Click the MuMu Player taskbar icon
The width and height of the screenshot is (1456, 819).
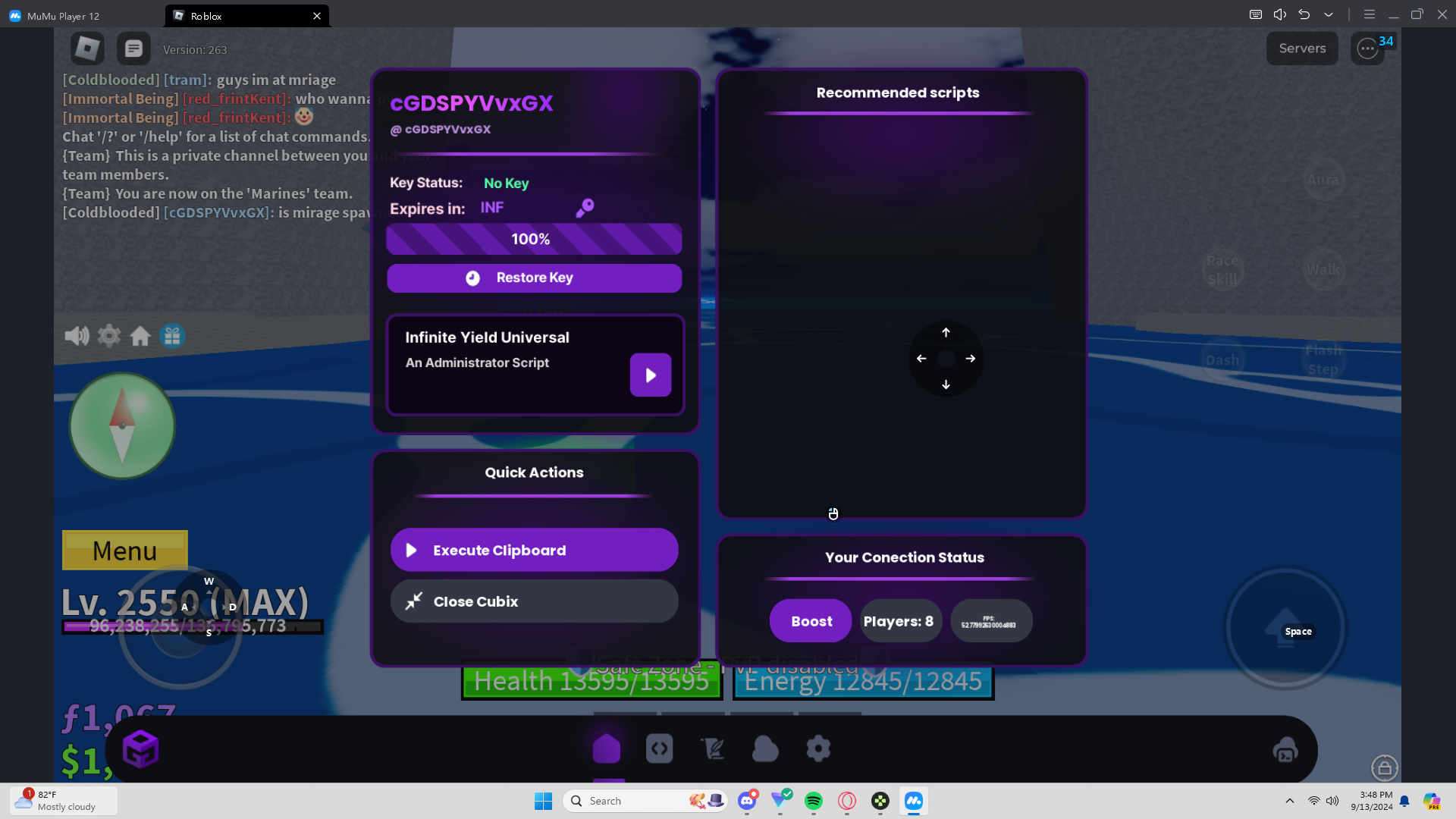914,801
